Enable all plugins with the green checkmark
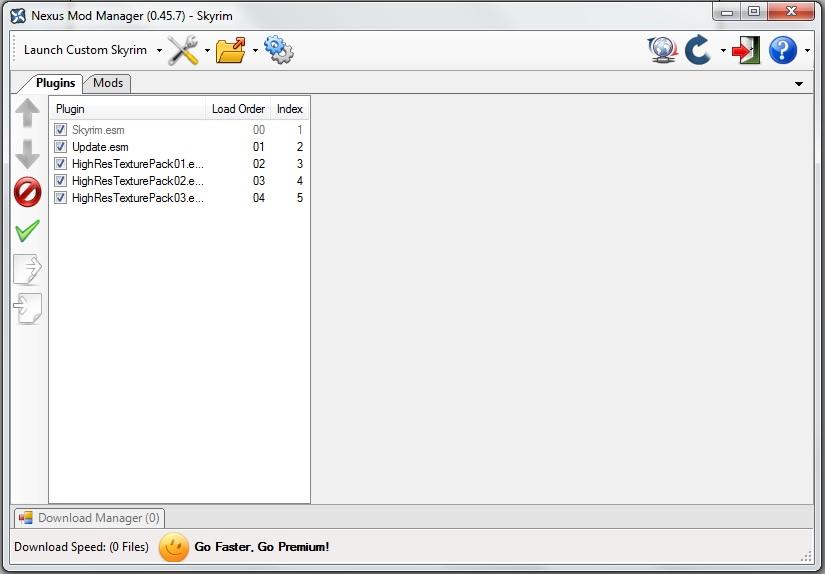The image size is (825, 574). [27, 231]
